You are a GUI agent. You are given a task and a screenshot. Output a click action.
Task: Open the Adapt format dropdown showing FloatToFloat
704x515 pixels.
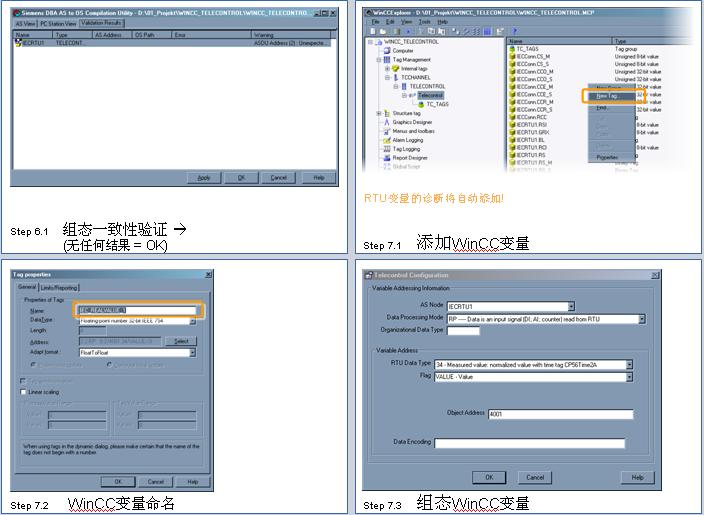(x=193, y=353)
